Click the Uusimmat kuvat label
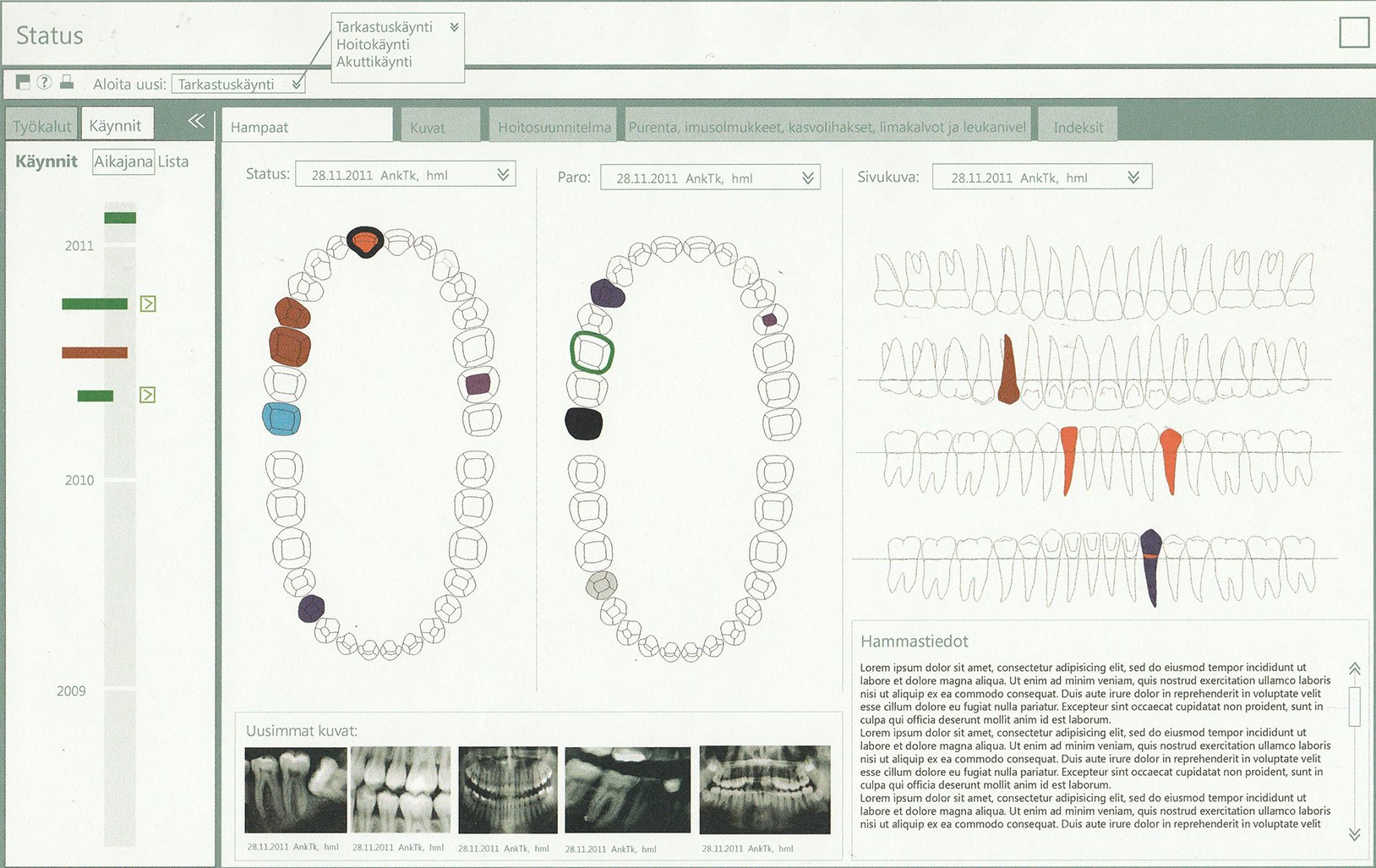 (302, 731)
